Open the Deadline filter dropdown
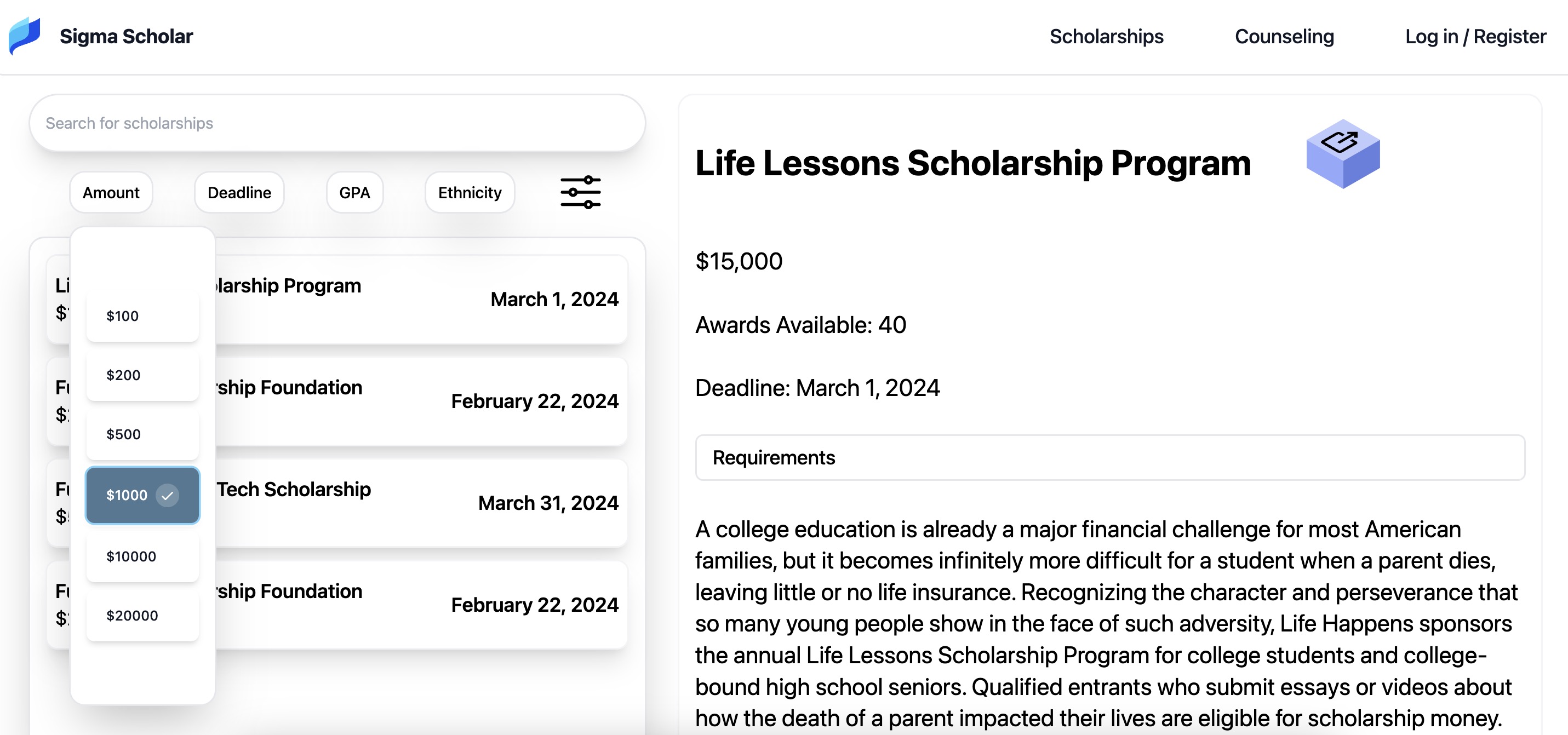 coord(239,192)
